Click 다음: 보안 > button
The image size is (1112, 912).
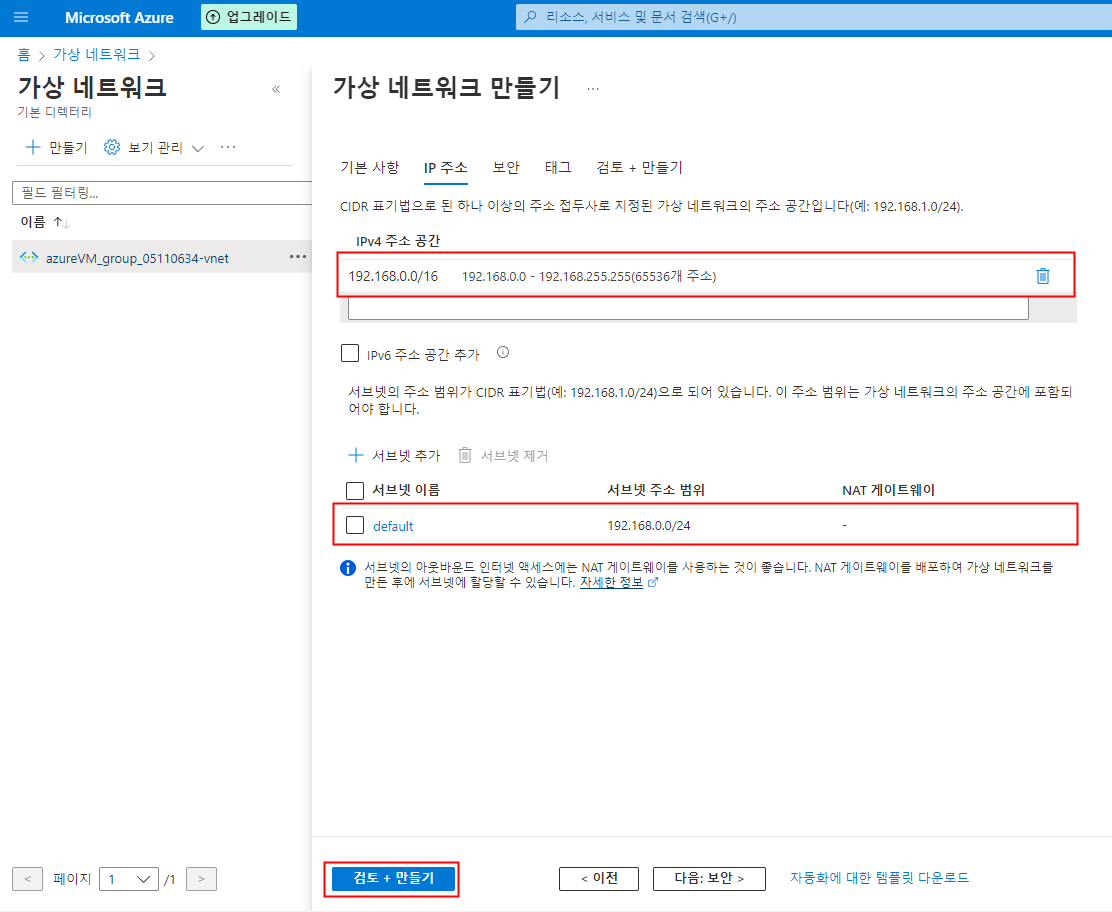point(709,878)
